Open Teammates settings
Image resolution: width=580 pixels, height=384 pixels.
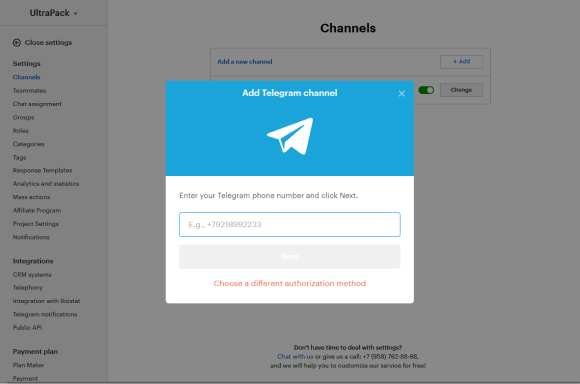tap(29, 91)
